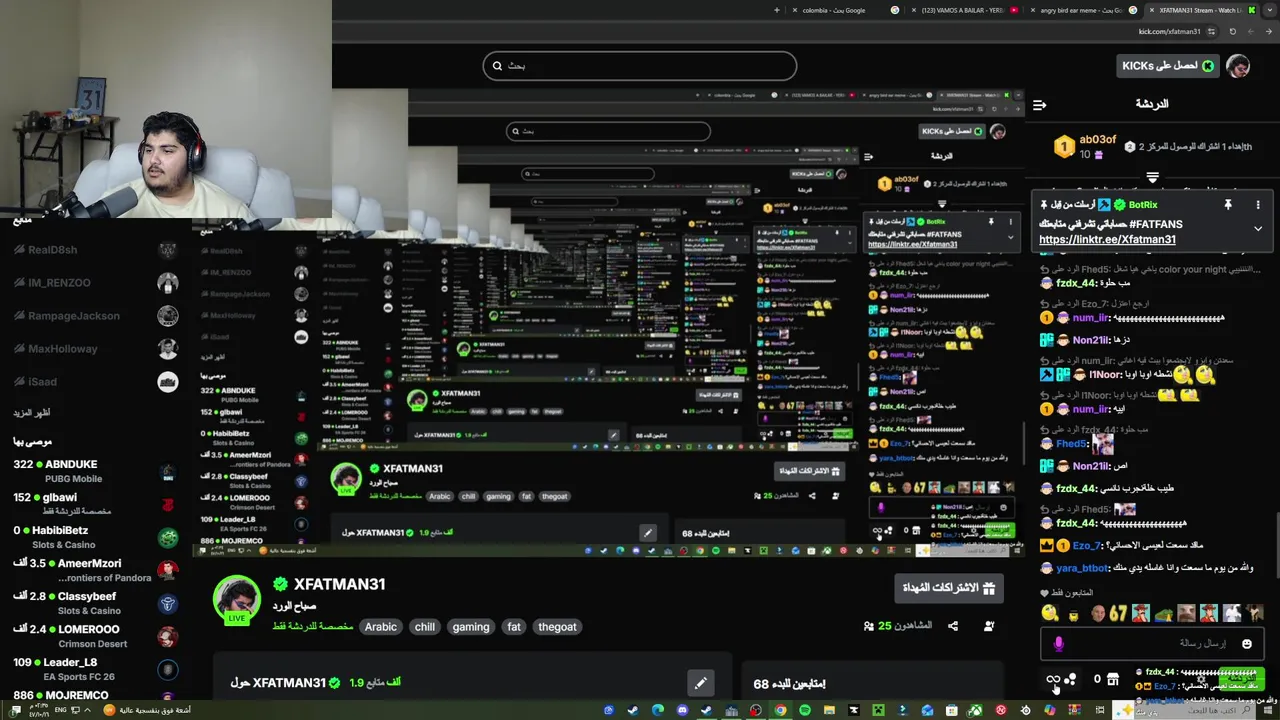Click the 'thegoat' stream tag
The width and height of the screenshot is (1280, 720).
557,627
